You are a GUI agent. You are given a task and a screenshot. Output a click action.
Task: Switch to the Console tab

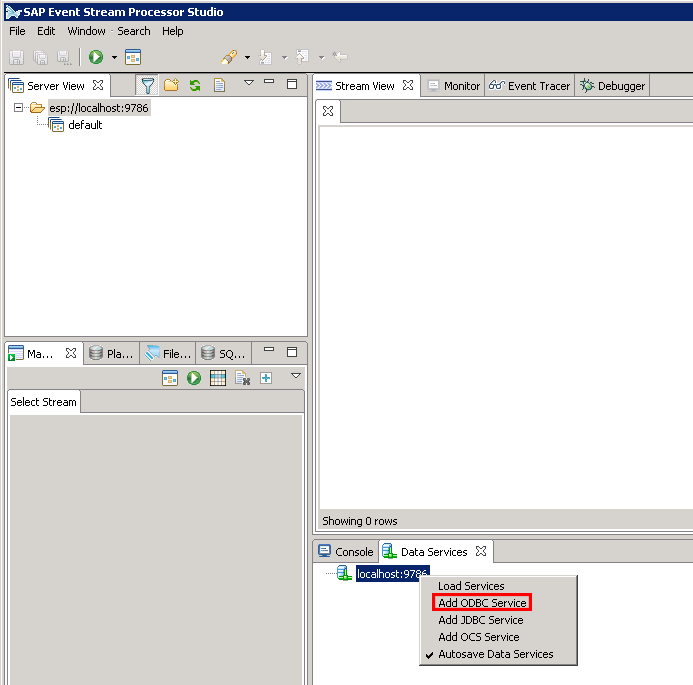(x=346, y=552)
